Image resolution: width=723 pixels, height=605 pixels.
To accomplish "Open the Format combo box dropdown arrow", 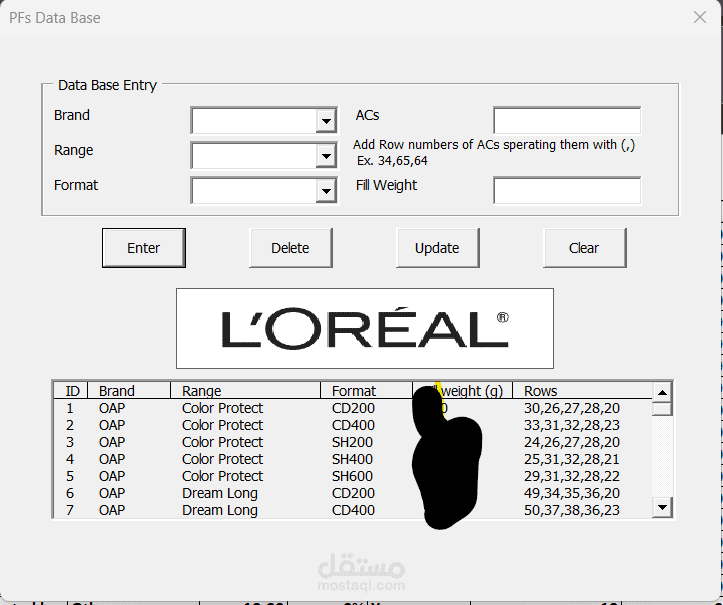I will [x=326, y=191].
